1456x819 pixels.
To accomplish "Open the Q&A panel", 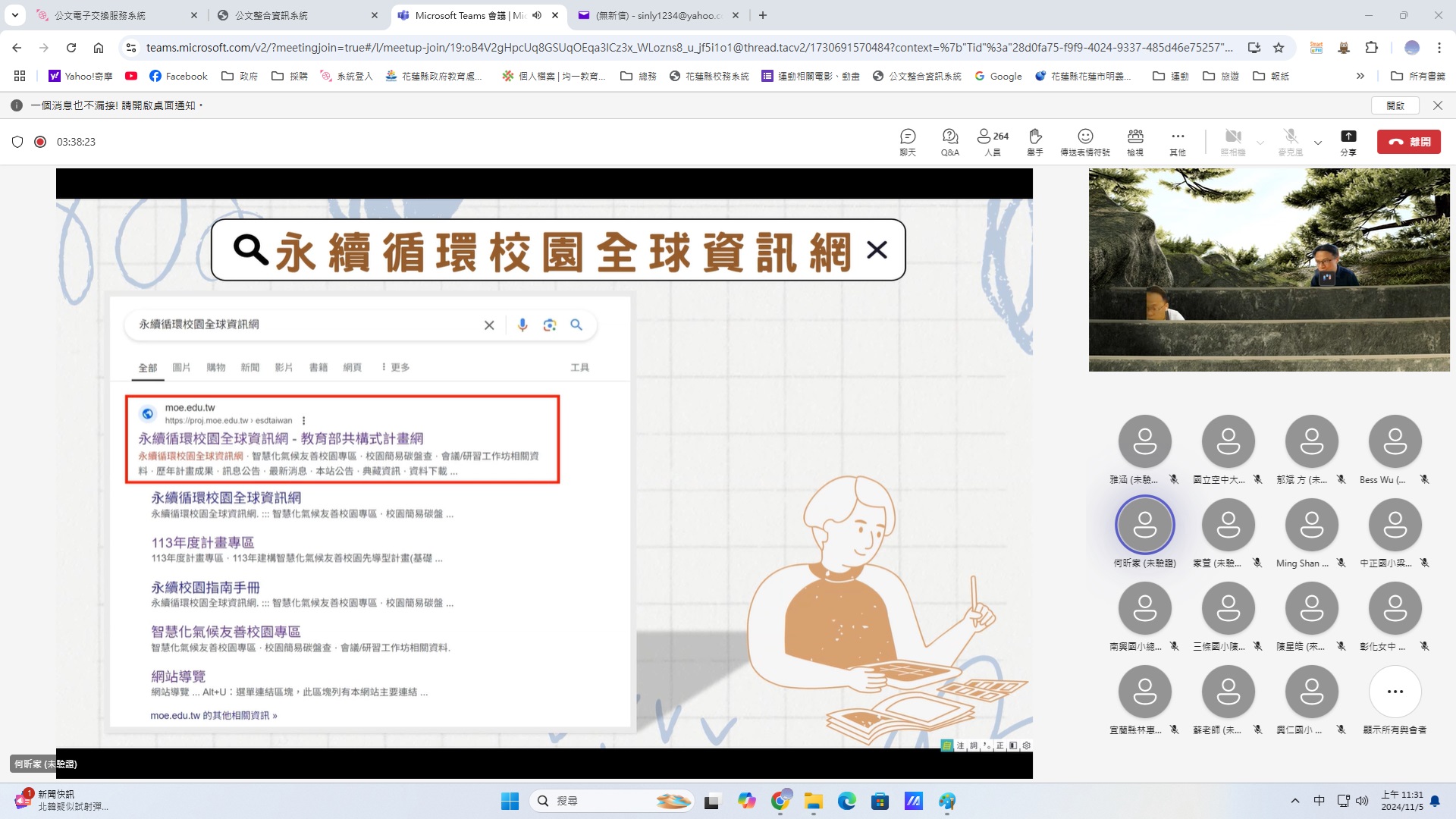I will point(949,141).
